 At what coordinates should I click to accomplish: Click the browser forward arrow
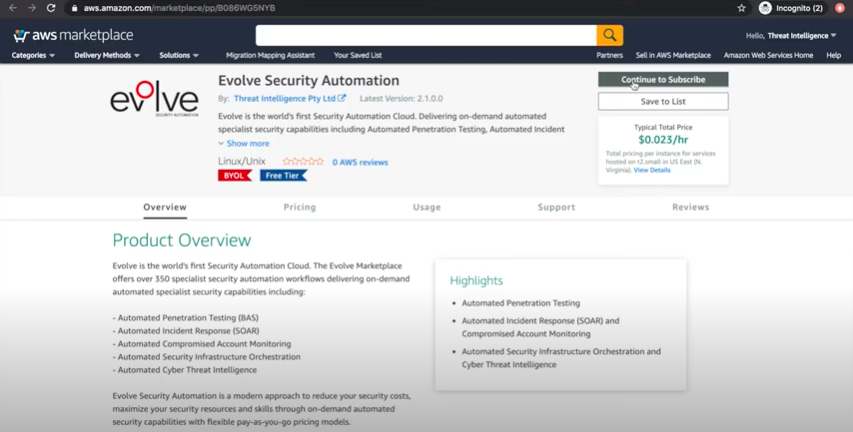[32, 8]
